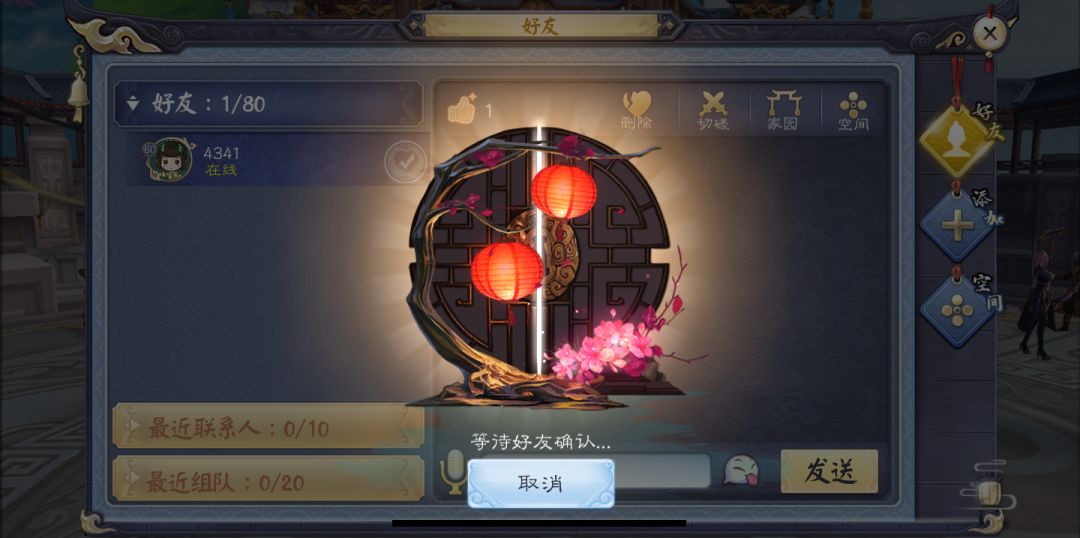The width and height of the screenshot is (1080, 538).
Task: Toggle the checkmark beside friend 4341
Action: coord(406,162)
